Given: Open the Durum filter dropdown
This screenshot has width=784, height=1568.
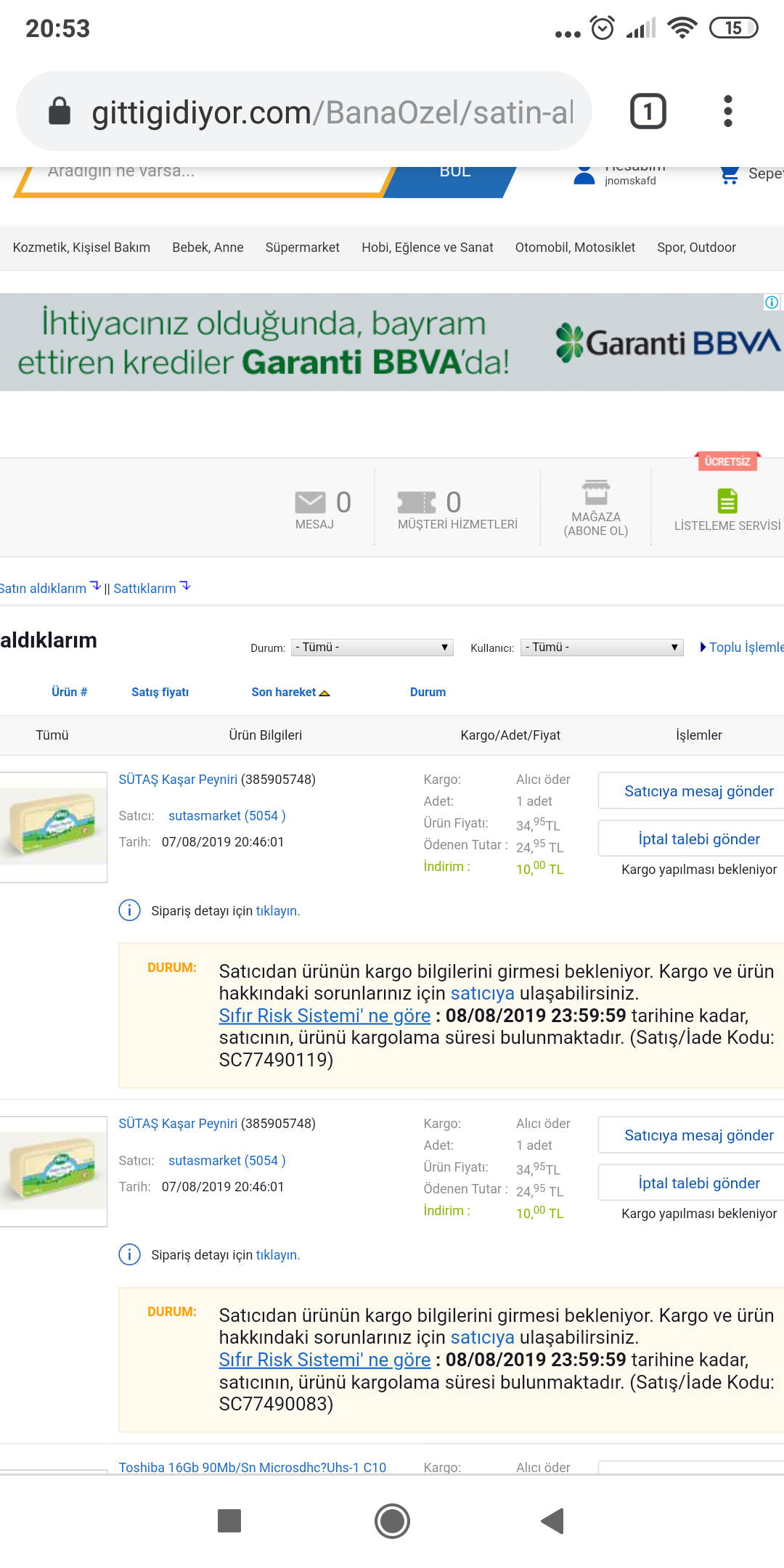Looking at the screenshot, I should click(372, 647).
